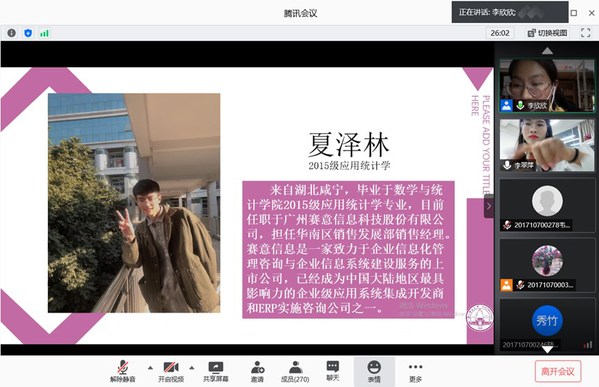The image size is (599, 387).
Task: Expand the audio options arrow beside 解除静音
Action: (150, 368)
